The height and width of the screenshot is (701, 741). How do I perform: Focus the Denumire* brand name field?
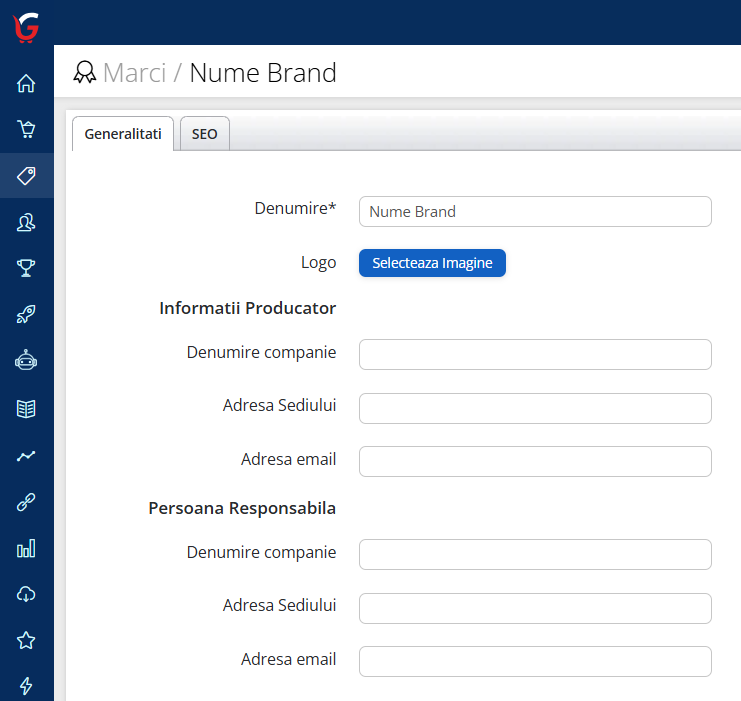(535, 212)
